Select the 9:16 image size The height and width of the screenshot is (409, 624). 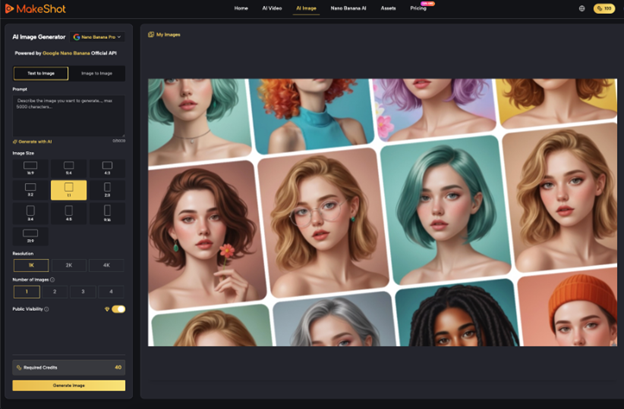[107, 213]
